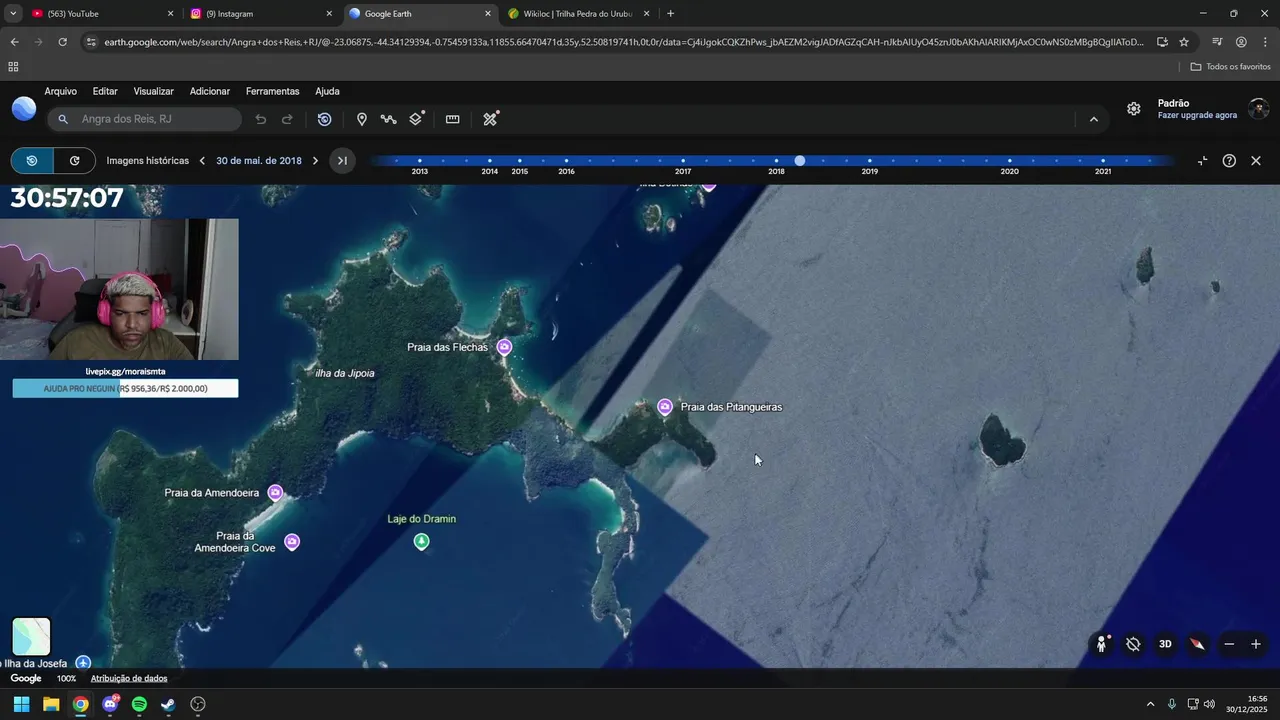
Task: Open the Google Earth home logo
Action: tap(24, 109)
